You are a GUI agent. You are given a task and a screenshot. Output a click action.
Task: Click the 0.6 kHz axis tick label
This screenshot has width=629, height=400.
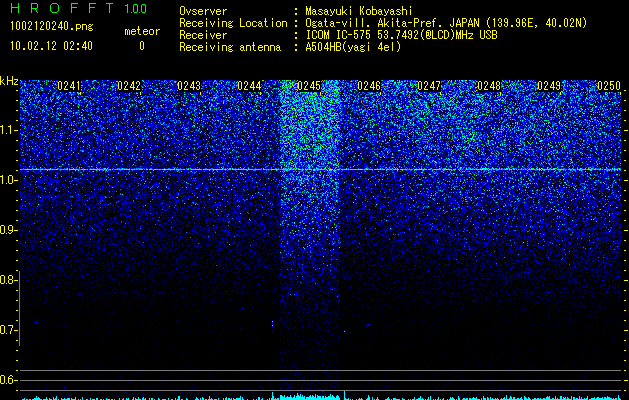pos(8,380)
